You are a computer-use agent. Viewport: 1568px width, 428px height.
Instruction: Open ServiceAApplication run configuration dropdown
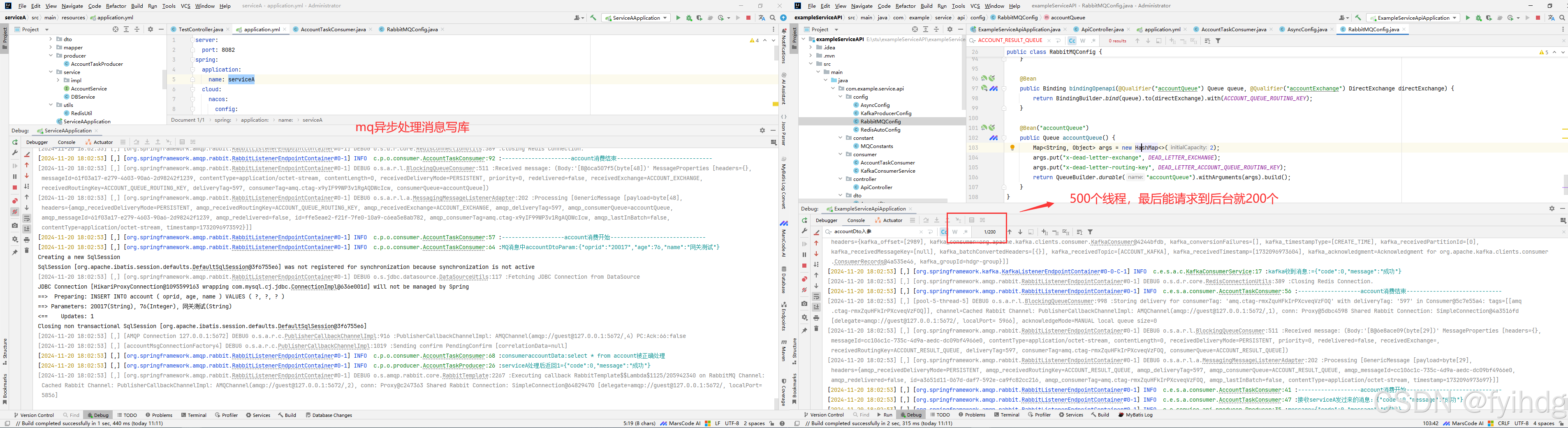pyautogui.click(x=636, y=18)
